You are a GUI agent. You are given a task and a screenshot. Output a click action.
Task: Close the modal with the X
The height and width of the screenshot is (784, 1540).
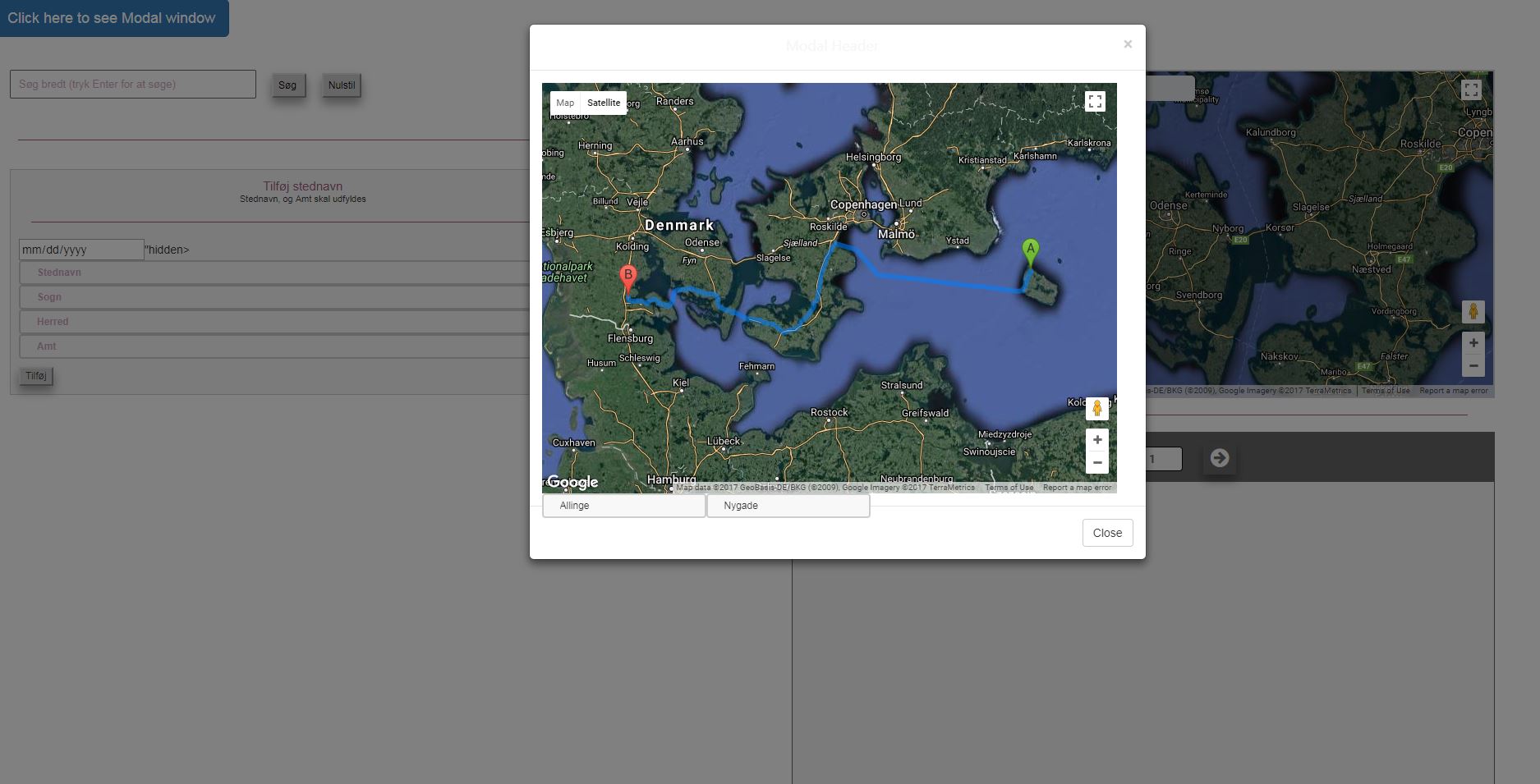1128,44
